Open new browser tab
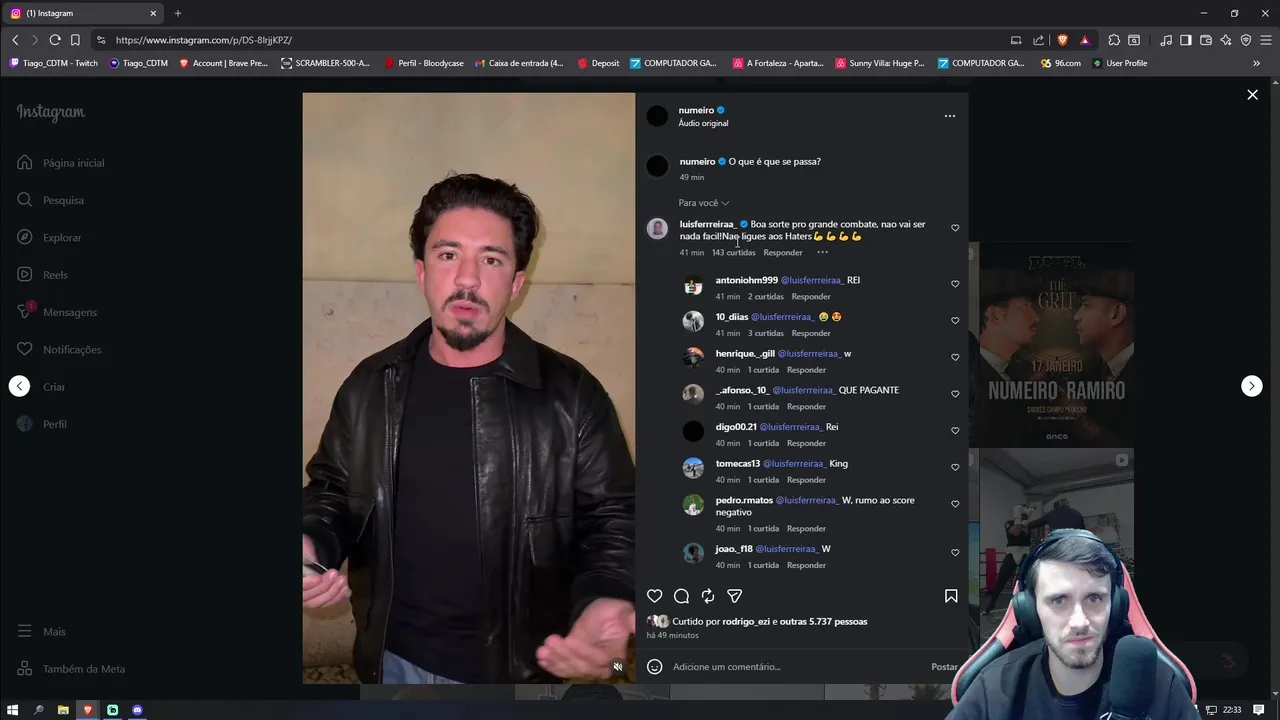This screenshot has width=1280, height=720. [x=178, y=13]
